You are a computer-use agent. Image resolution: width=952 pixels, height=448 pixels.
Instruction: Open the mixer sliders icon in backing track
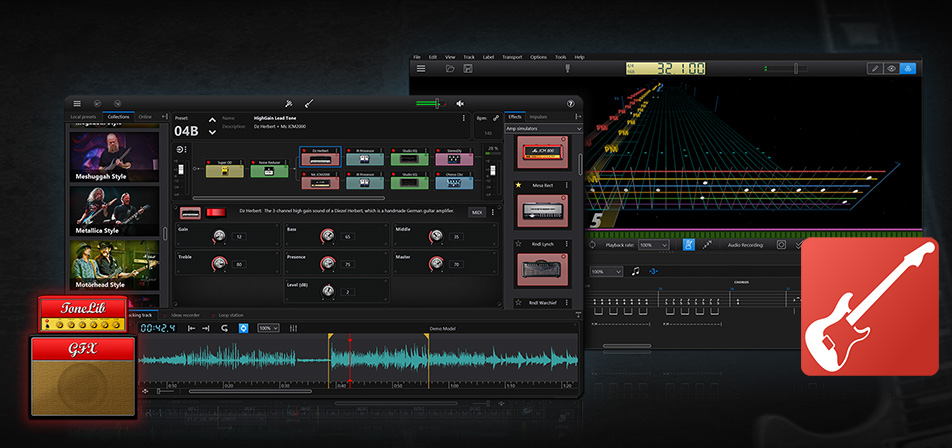pos(294,328)
